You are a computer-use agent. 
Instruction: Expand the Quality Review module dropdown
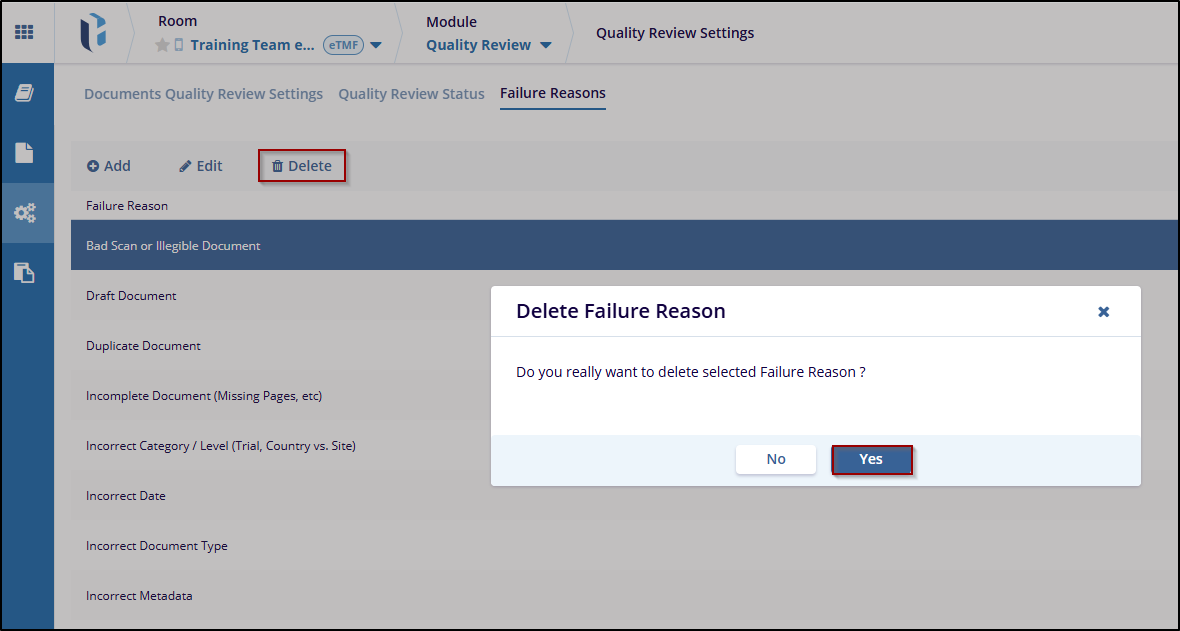546,45
